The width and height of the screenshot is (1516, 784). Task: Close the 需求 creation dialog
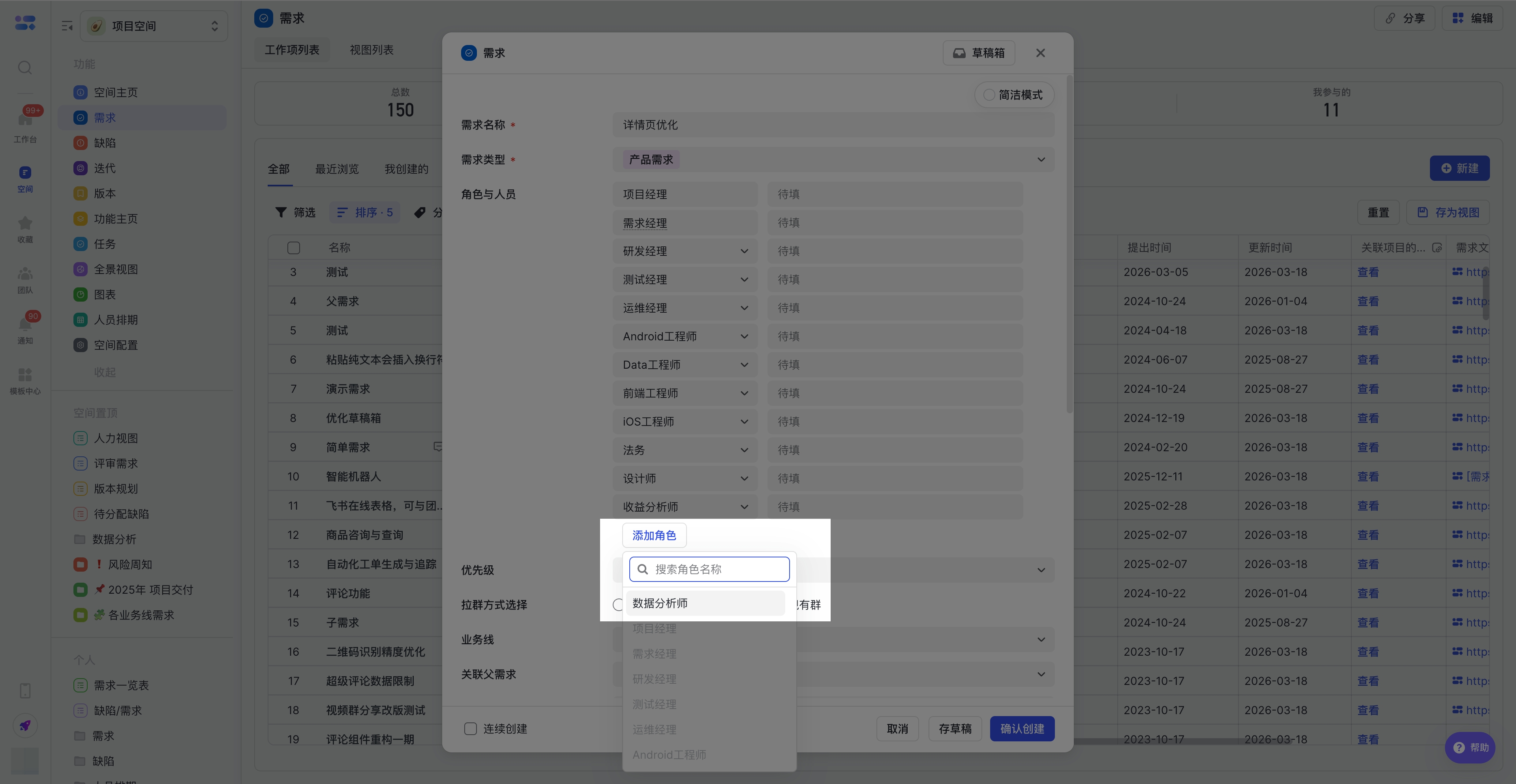[x=1041, y=53]
